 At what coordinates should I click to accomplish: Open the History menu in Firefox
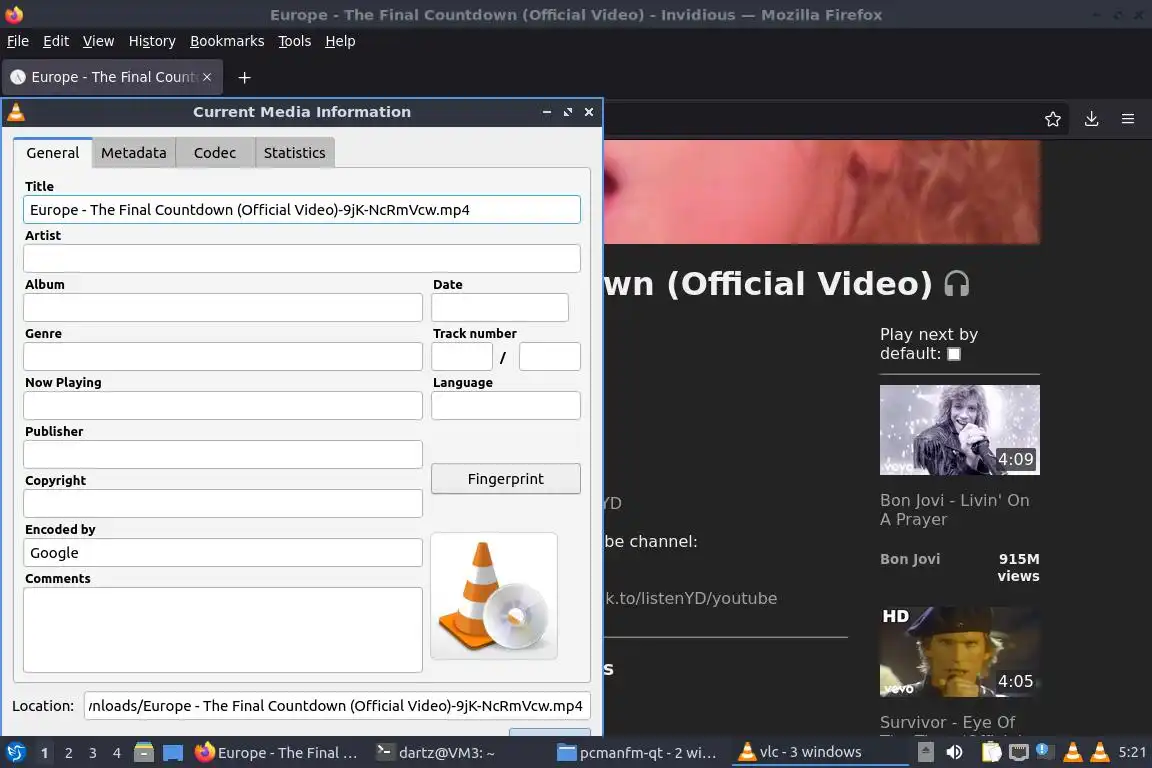(x=152, y=41)
